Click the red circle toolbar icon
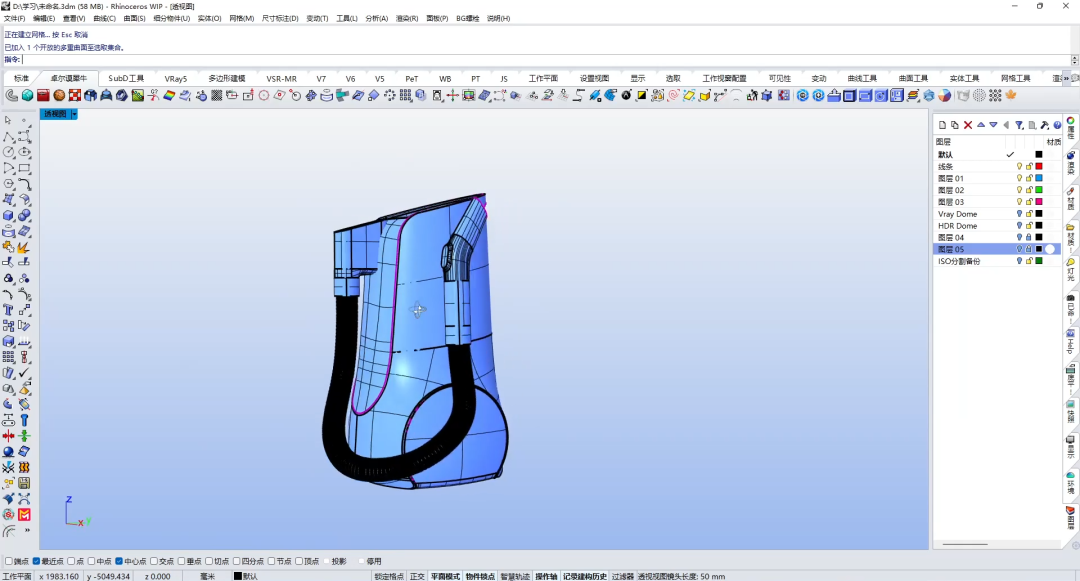The image size is (1080, 581). 264,96
